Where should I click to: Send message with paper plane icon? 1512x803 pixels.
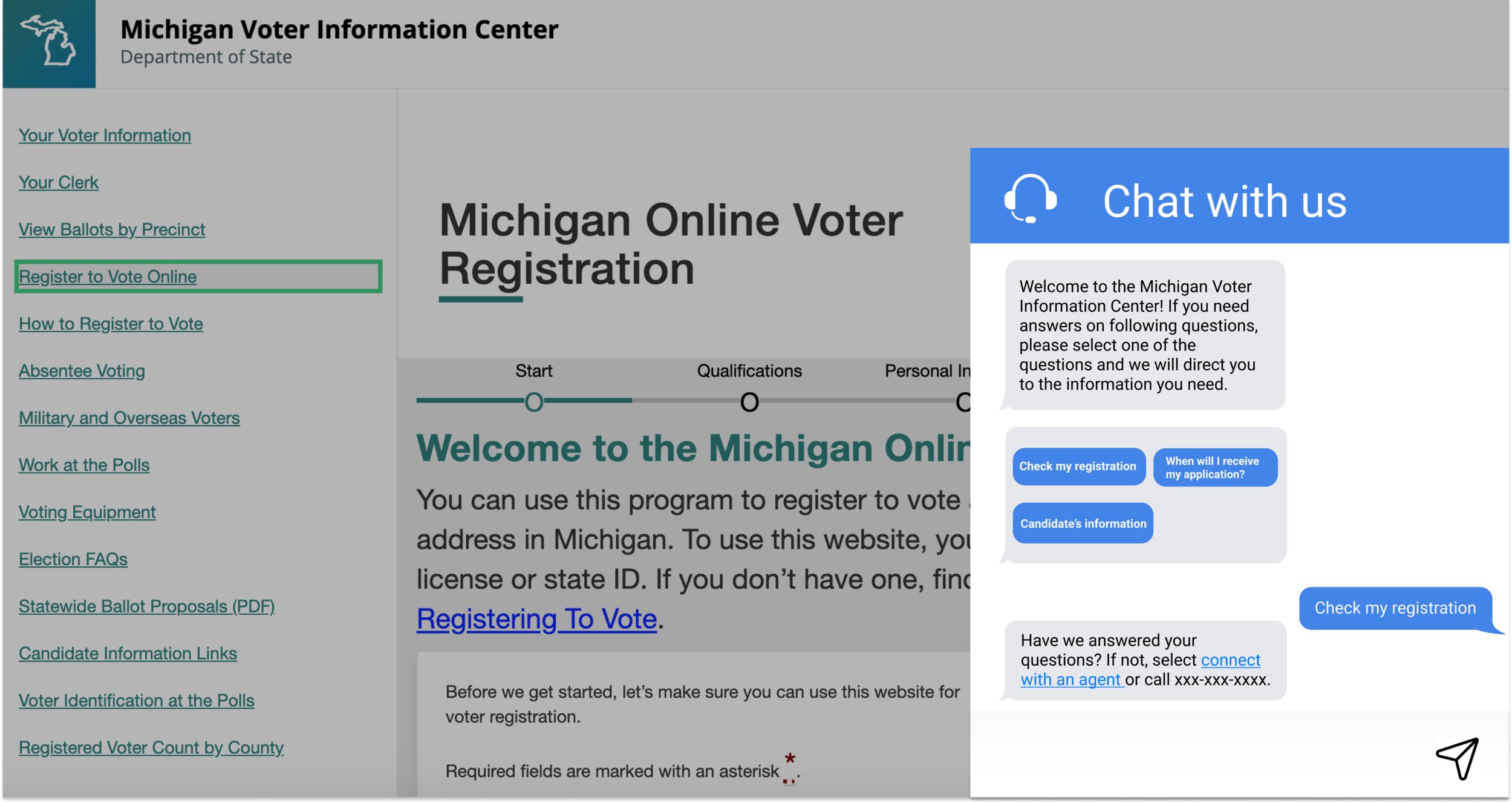[x=1458, y=758]
